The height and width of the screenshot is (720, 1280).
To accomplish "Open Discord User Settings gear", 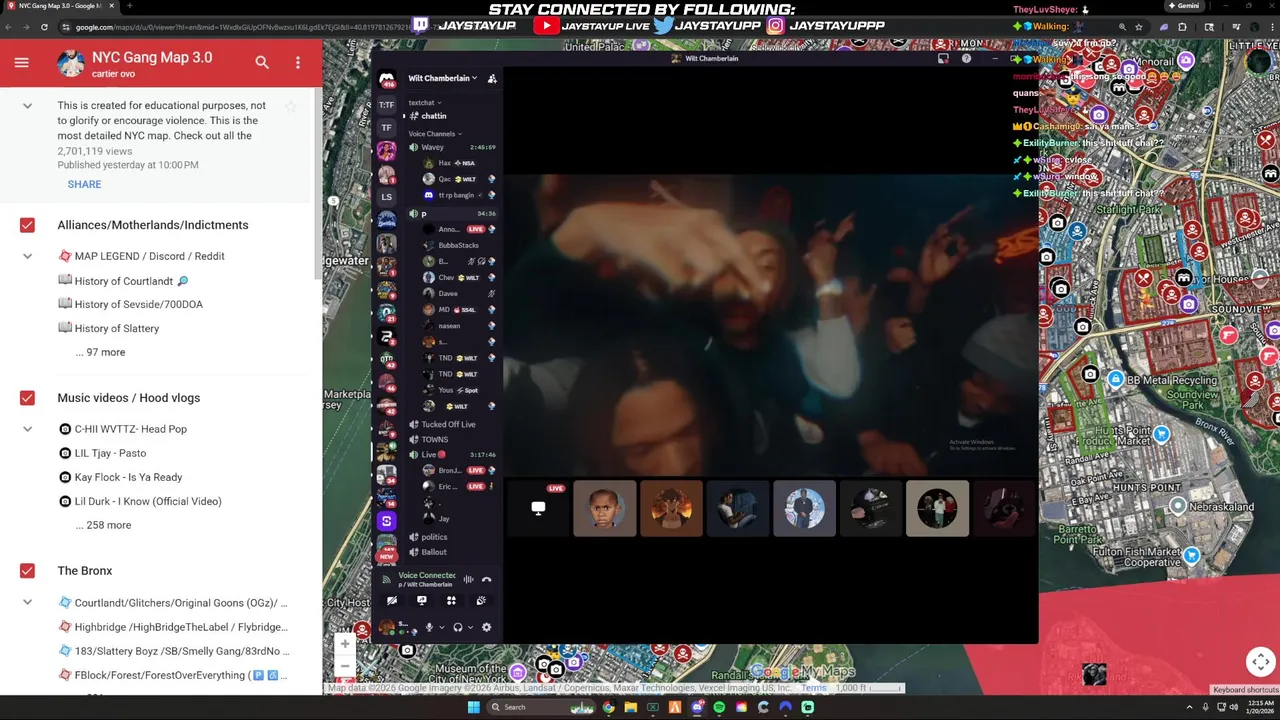I will (x=487, y=627).
